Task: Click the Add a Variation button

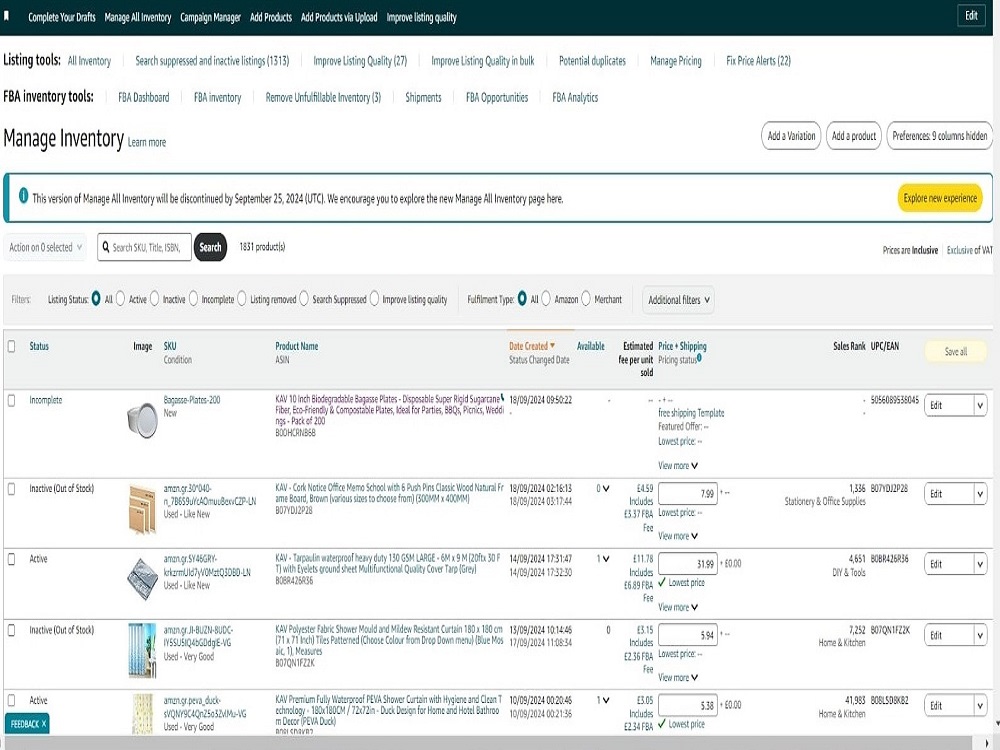Action: pos(791,136)
